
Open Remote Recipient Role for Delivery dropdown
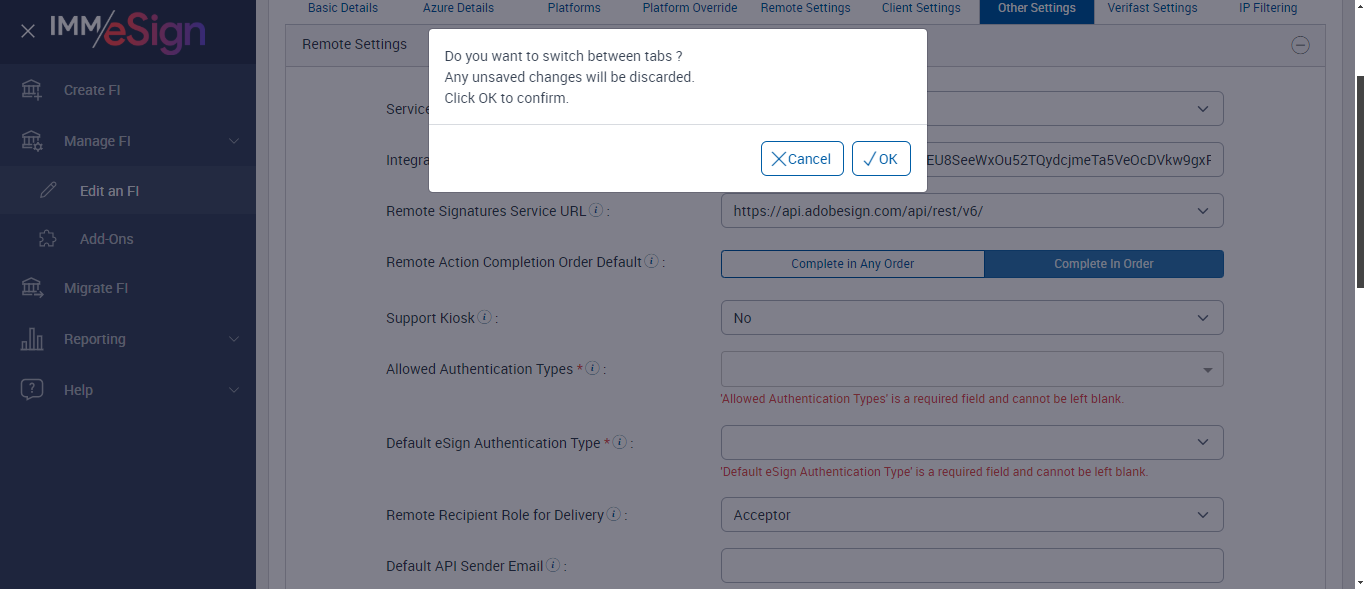(971, 515)
